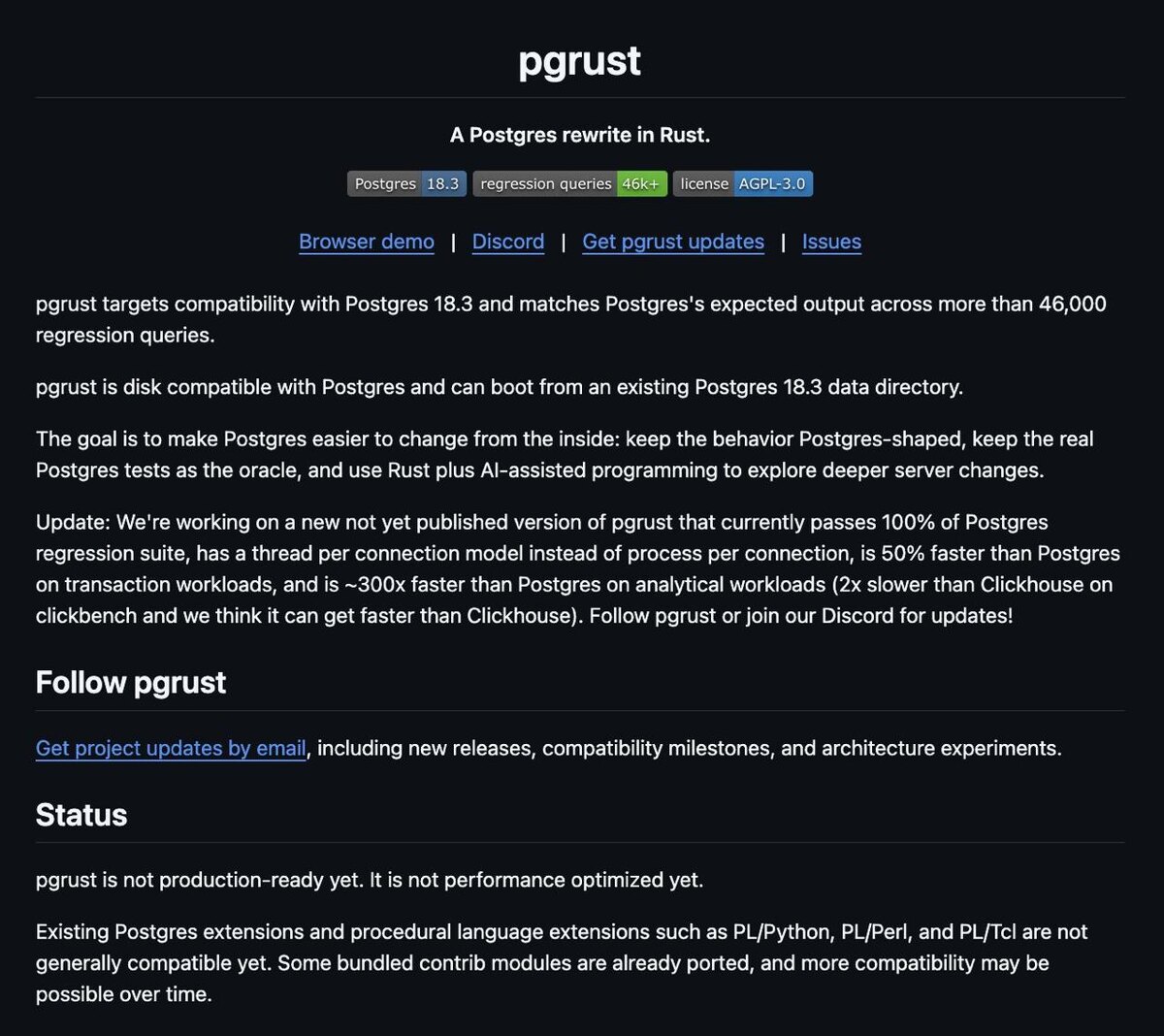Click the divider line beneath pgrust title
Image resolution: width=1164 pixels, height=1036 pixels.
pos(580,97)
